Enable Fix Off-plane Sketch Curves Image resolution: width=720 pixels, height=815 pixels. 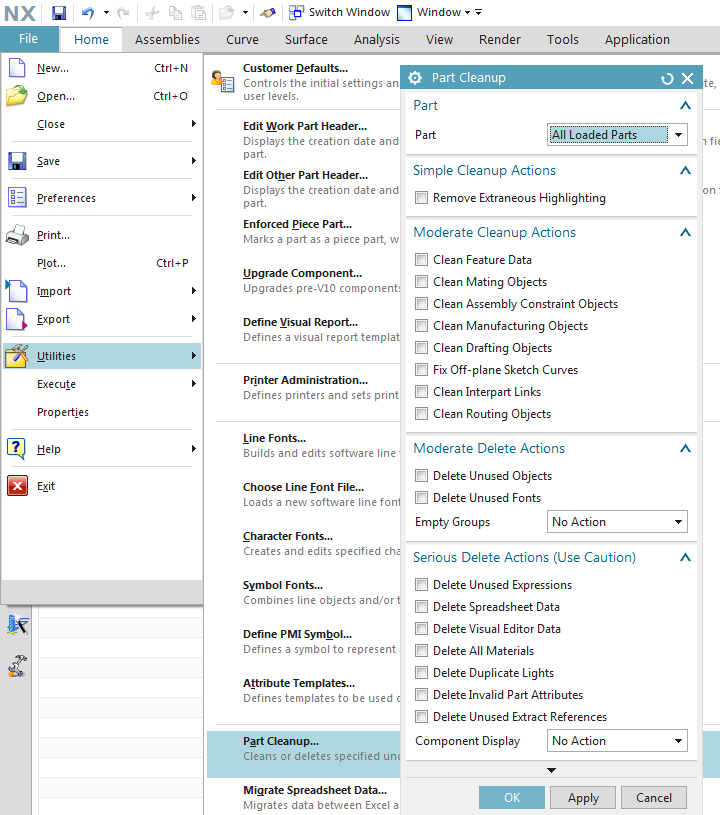pos(422,370)
